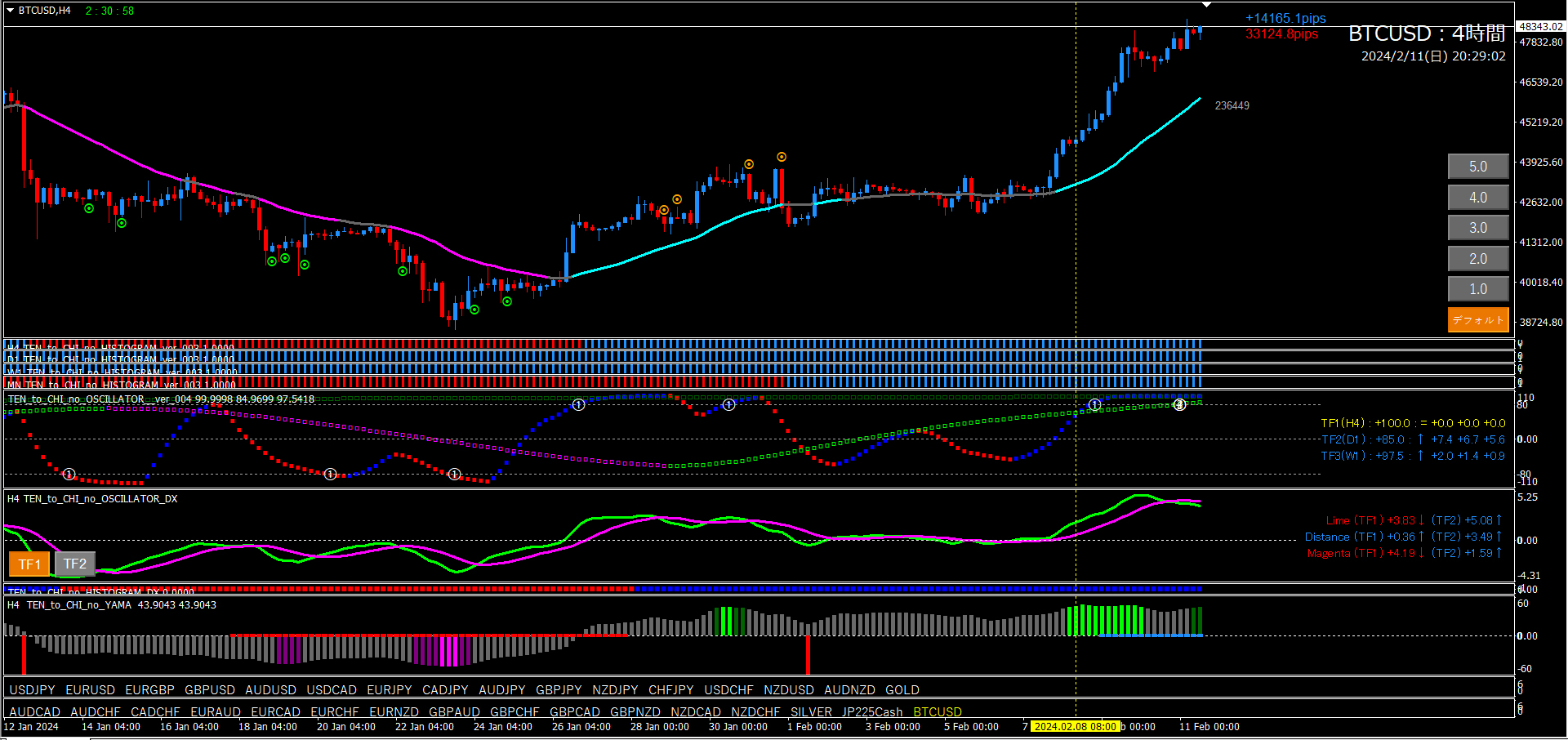Click the blue +14165.1pips readout
This screenshot has width=1568, height=740.
[x=1285, y=18]
